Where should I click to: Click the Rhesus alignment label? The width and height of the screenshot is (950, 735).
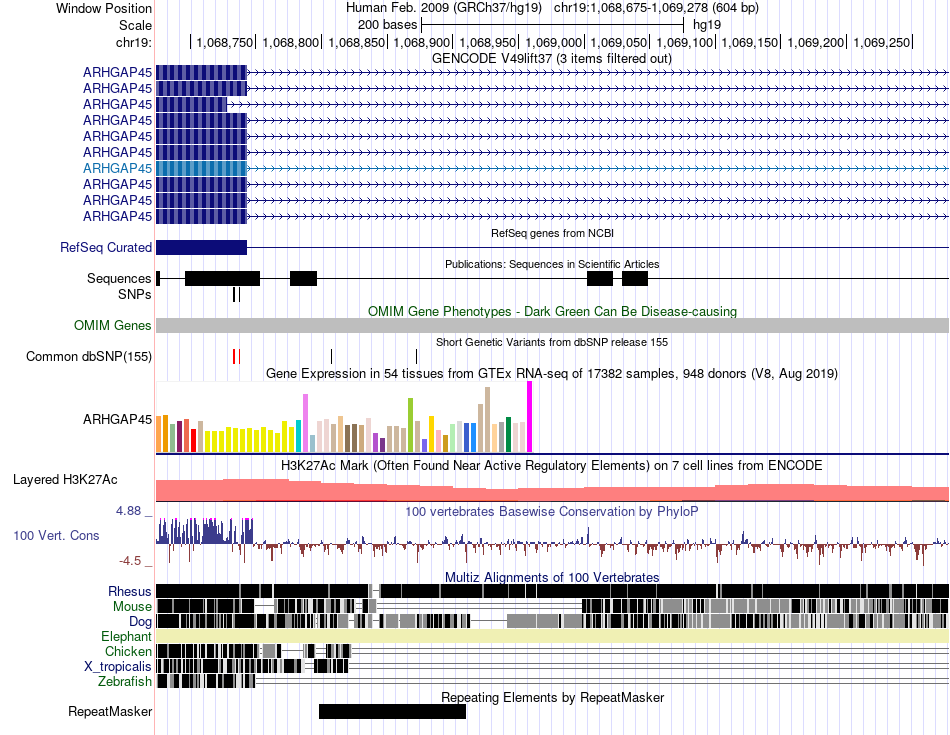point(130,591)
